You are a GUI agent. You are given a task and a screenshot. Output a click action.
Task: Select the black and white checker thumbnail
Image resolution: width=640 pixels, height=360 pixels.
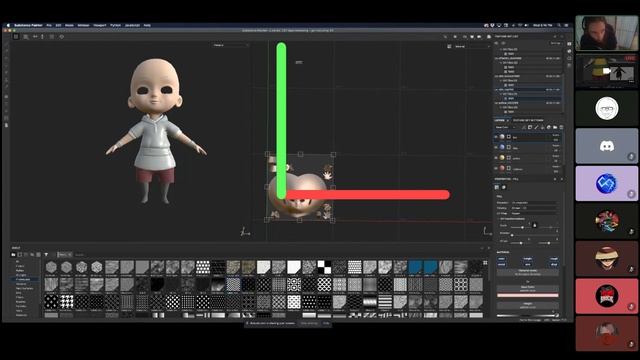pyautogui.click(x=324, y=267)
